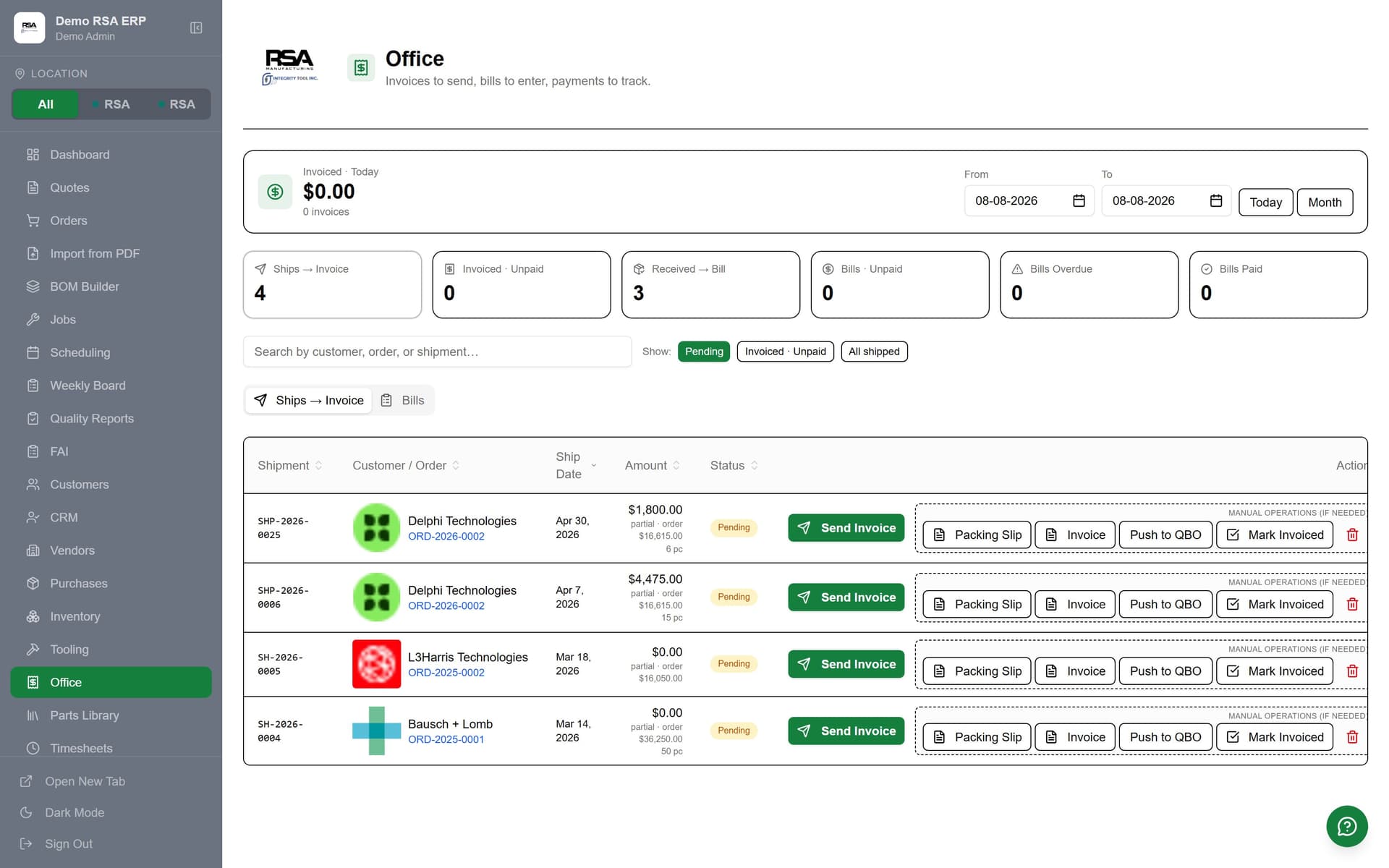Screen dimensions: 1389x868
Task: Click the Scheduling calendar icon
Action: 33,352
